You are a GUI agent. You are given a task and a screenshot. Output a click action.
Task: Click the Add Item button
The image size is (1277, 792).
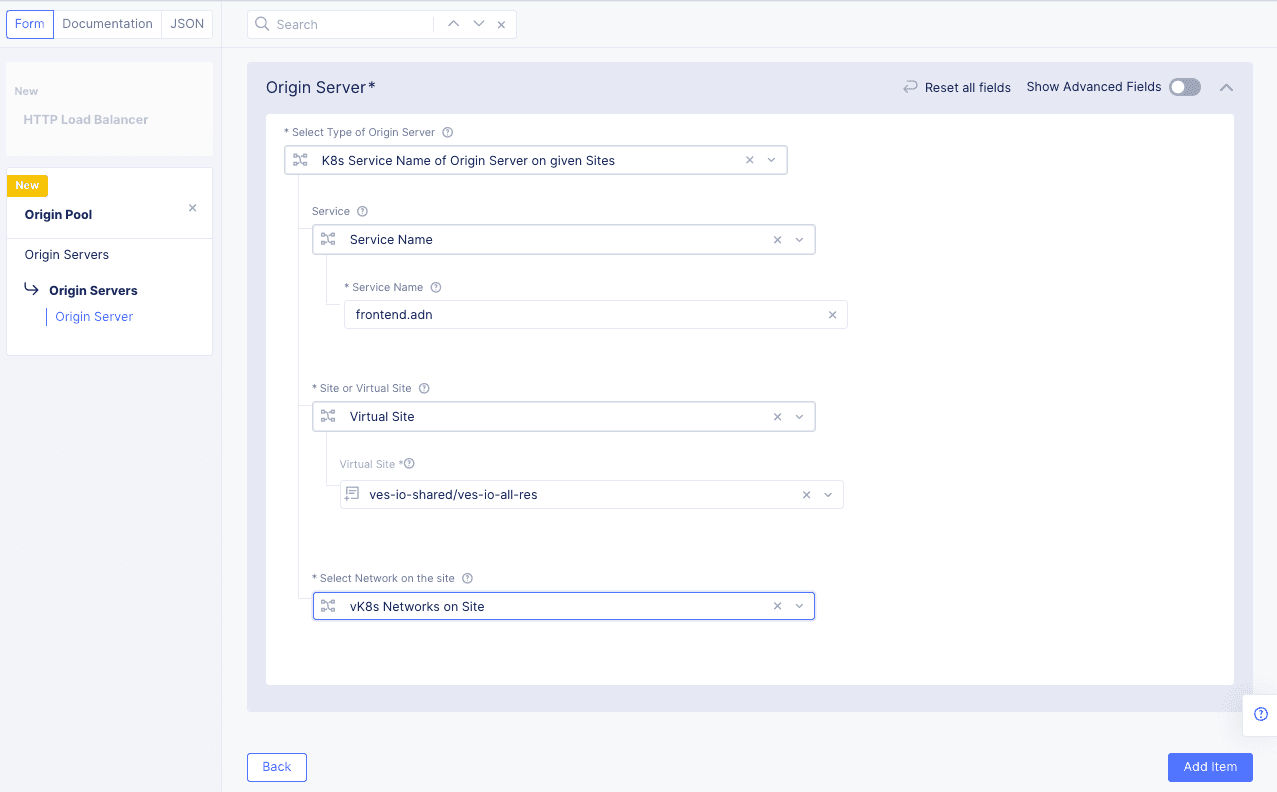click(x=1209, y=767)
